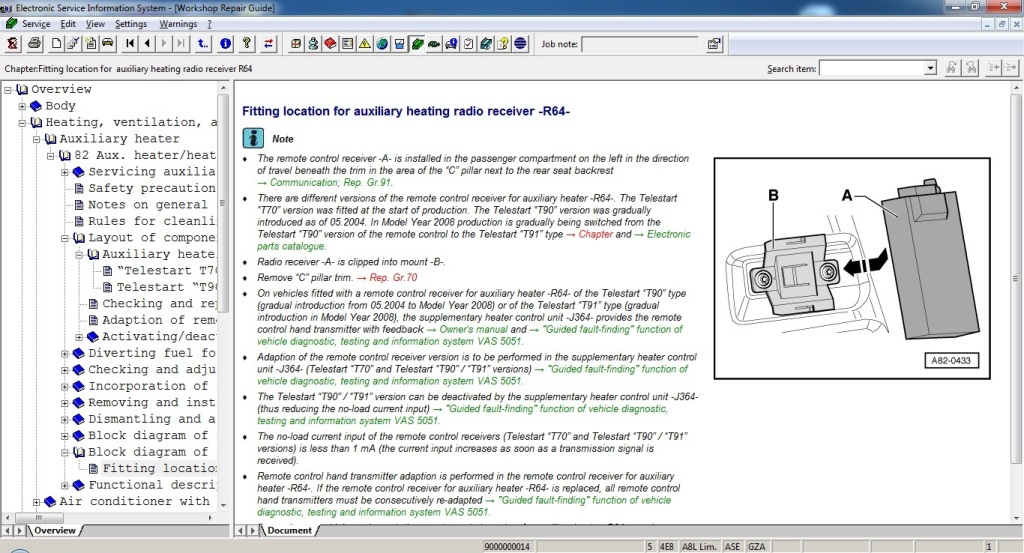Click inside the Search item field
The height and width of the screenshot is (553, 1024).
[872, 68]
